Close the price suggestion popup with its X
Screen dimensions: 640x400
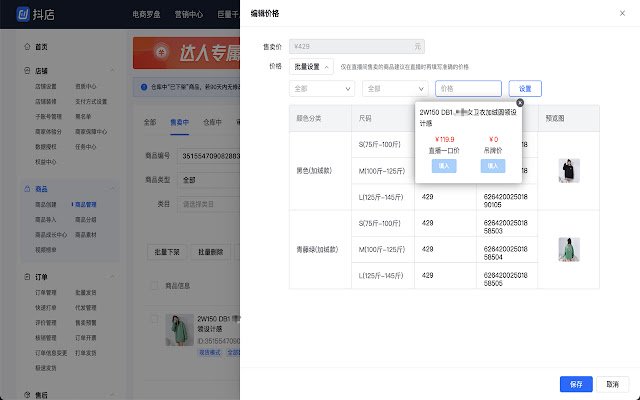click(x=520, y=103)
